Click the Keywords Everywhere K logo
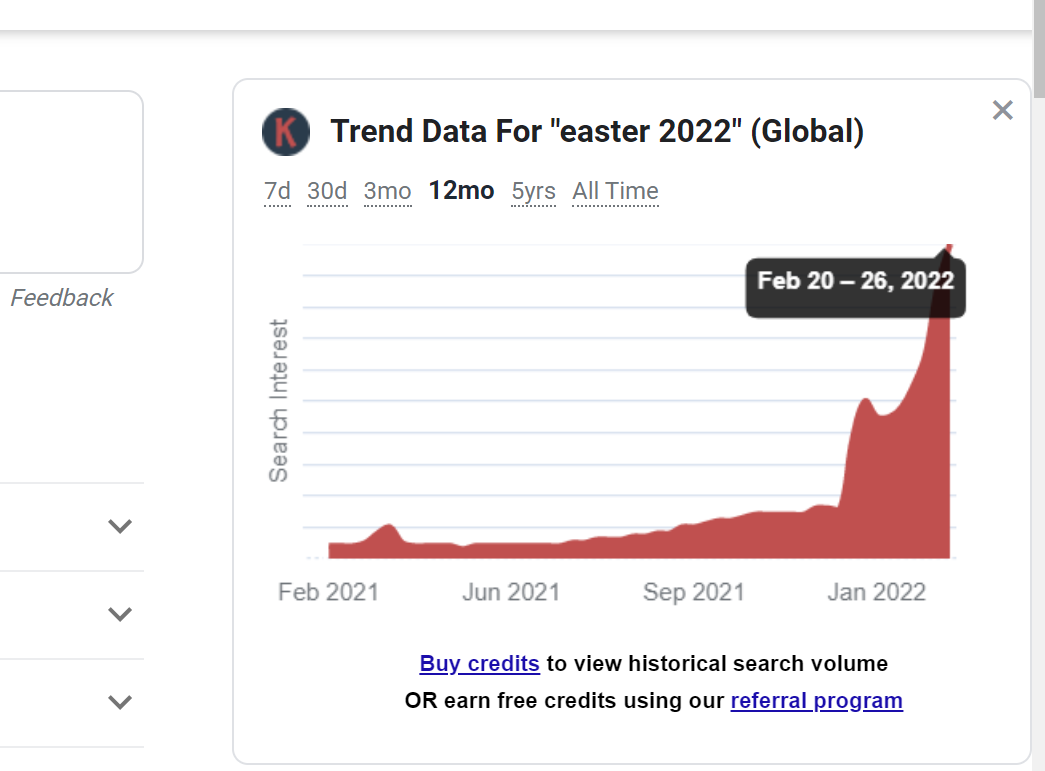Screen dimensions: 1045x771 pos(286,132)
